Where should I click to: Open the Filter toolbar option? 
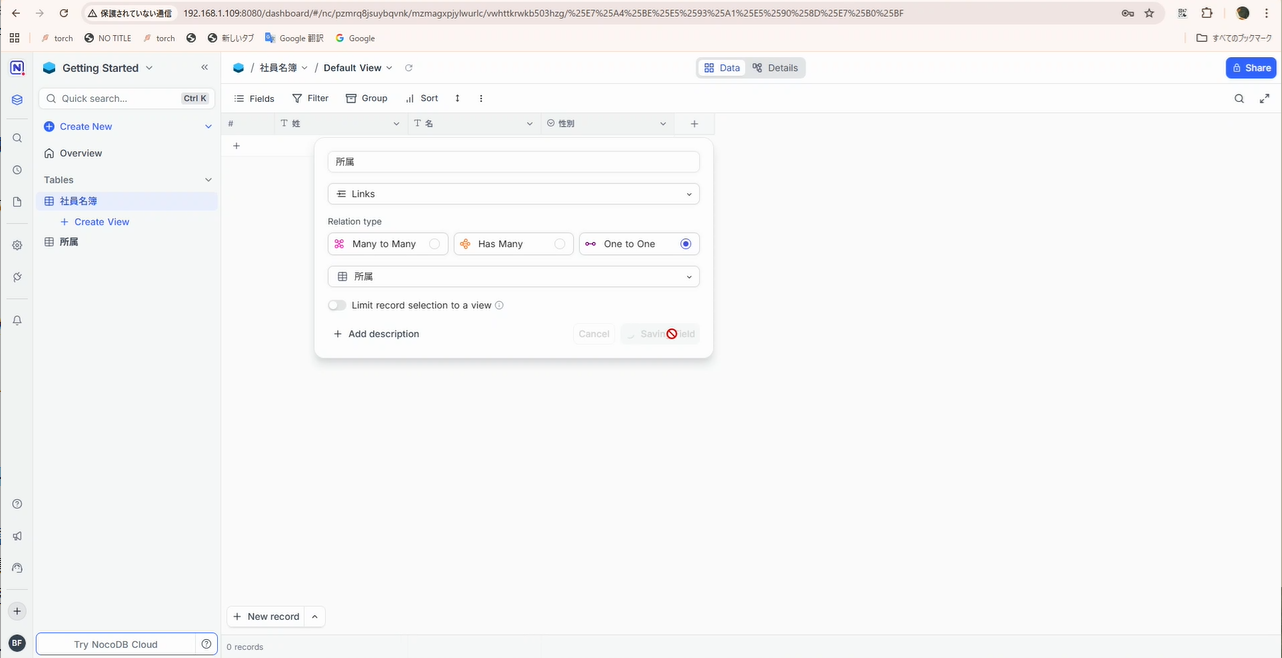pos(310,98)
